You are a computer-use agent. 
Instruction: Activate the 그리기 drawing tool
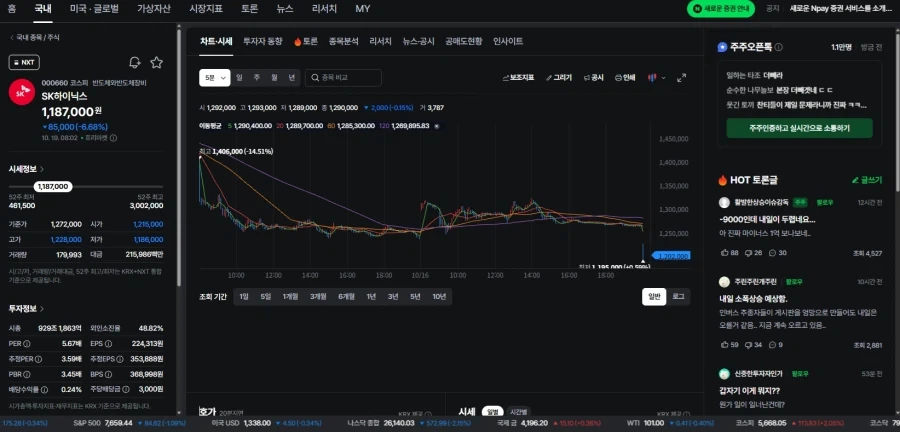point(558,77)
